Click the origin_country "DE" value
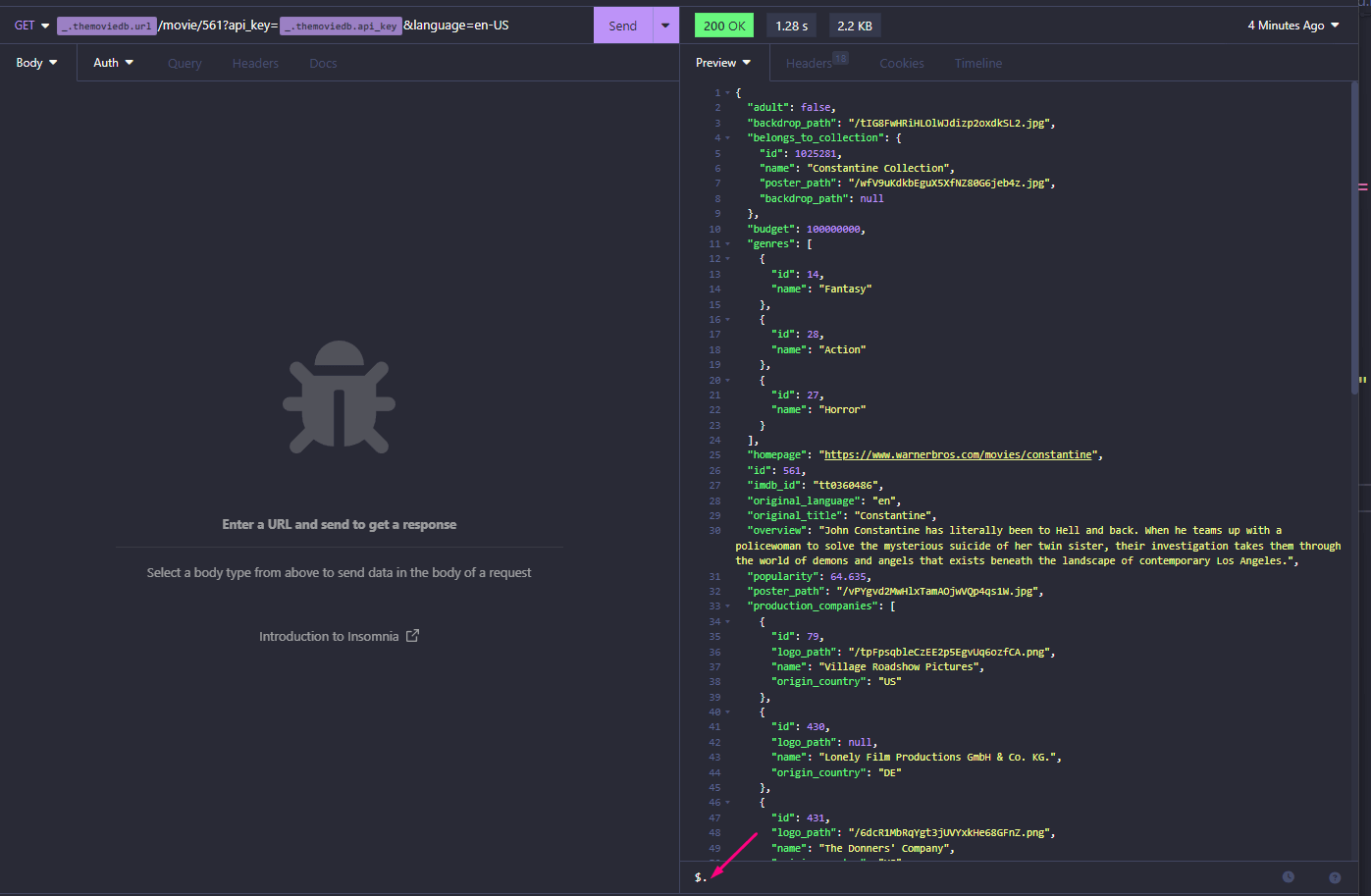Screen dimensions: 1371x896 (x=889, y=773)
